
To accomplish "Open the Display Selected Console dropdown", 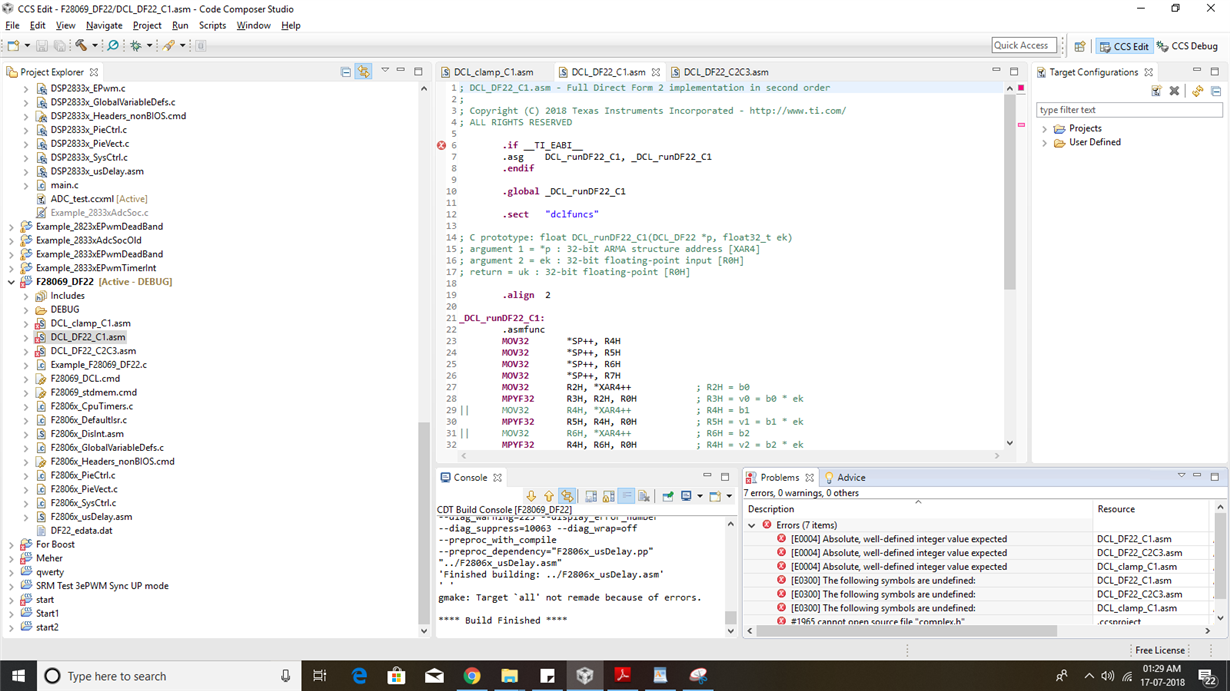I will [x=700, y=495].
